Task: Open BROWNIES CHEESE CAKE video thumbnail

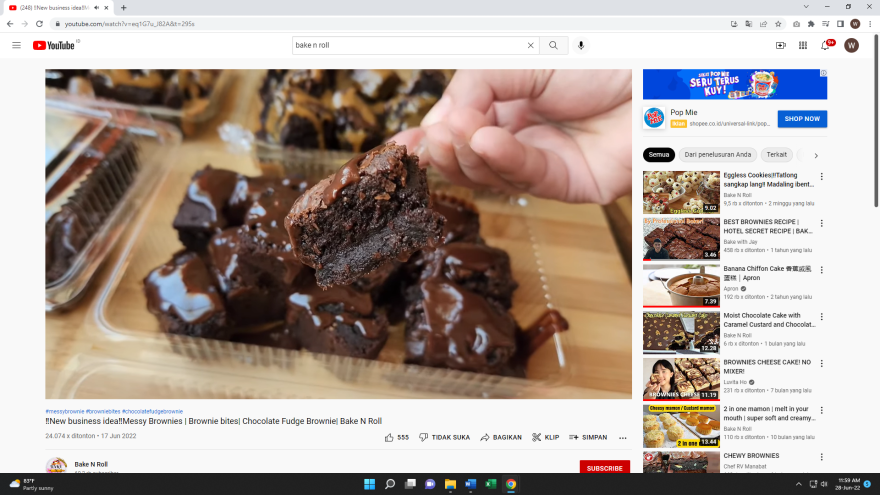Action: click(681, 379)
